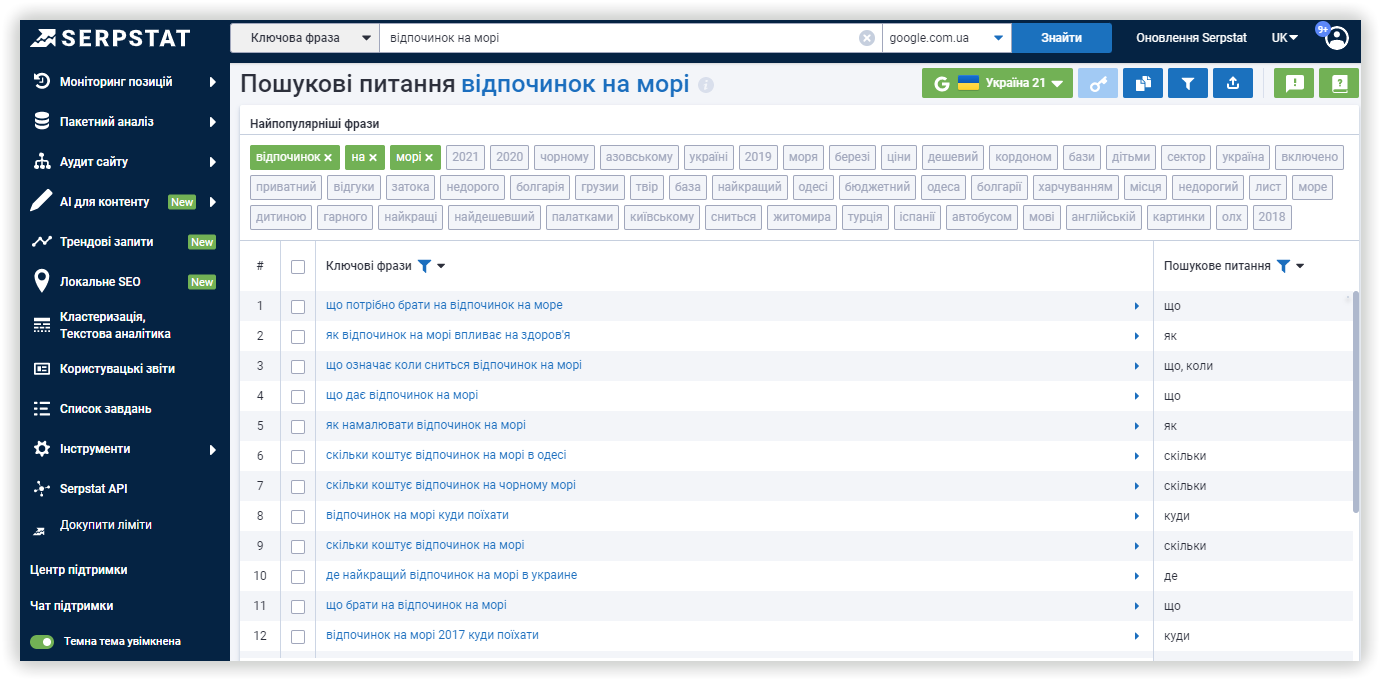The height and width of the screenshot is (681, 1381).
Task: Check row 7 на чорному морі checkbox
Action: tap(298, 486)
